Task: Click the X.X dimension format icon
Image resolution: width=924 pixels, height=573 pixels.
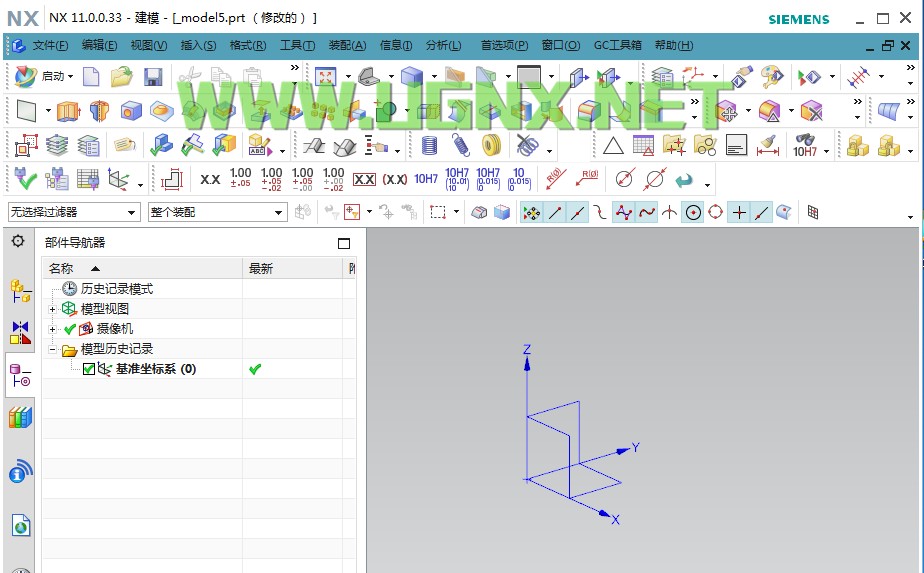Action: (210, 179)
